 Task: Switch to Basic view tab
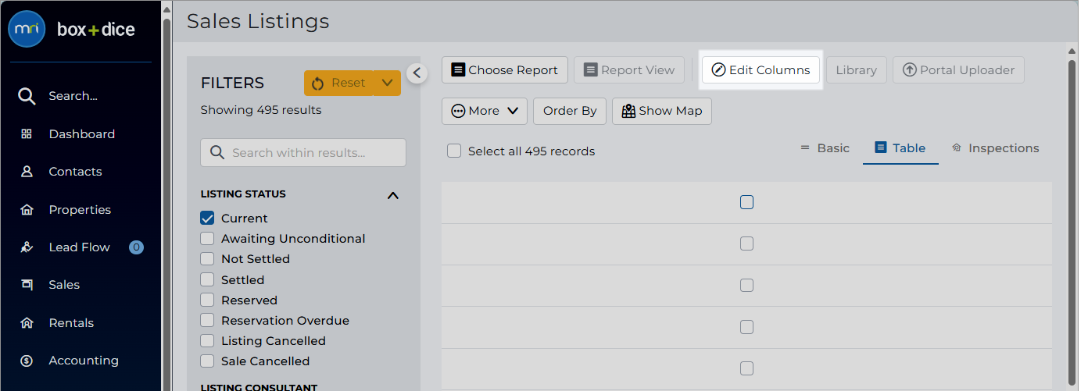coord(824,148)
